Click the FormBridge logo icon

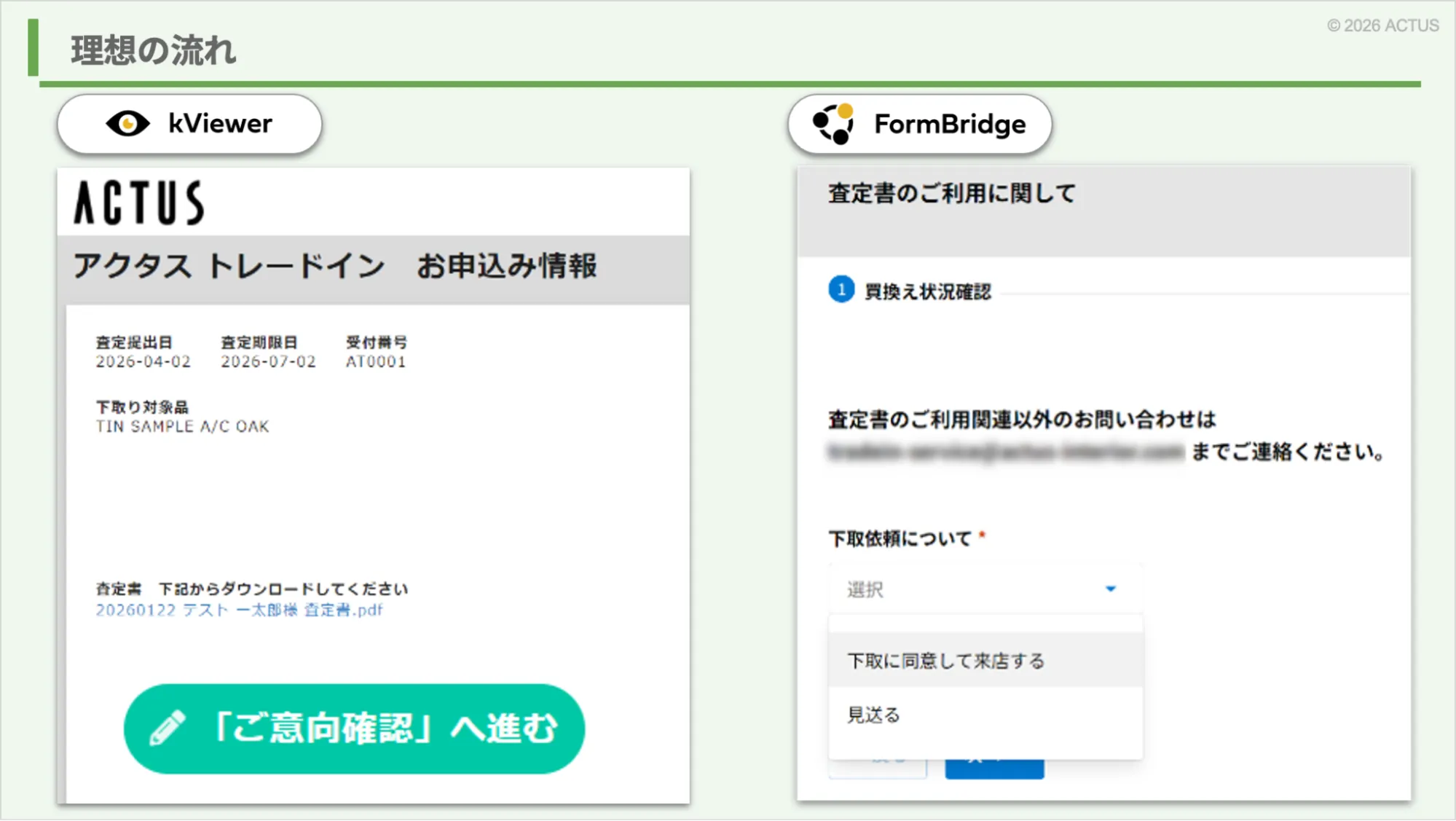(x=833, y=124)
